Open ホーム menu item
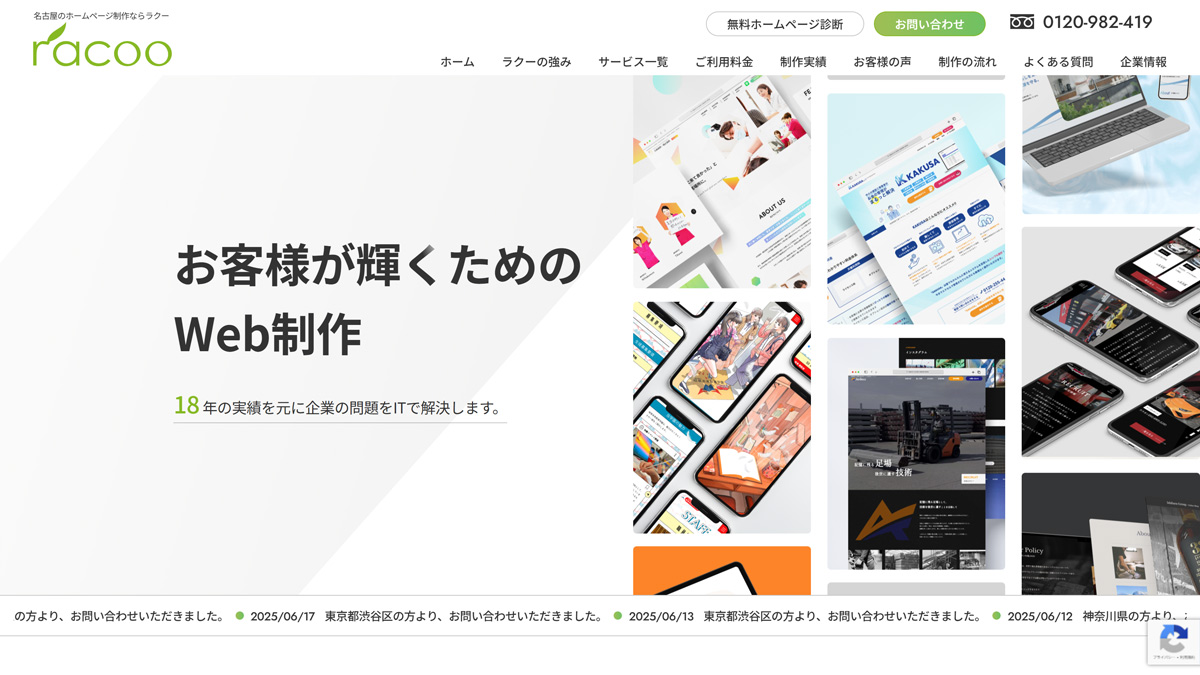Viewport: 1200px width, 675px height. pos(457,62)
